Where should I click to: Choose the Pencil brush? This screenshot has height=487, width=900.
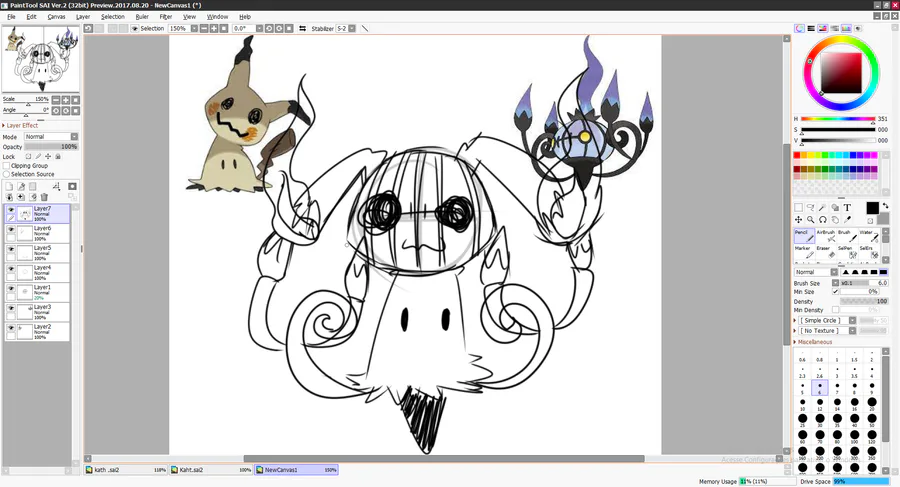(x=805, y=236)
